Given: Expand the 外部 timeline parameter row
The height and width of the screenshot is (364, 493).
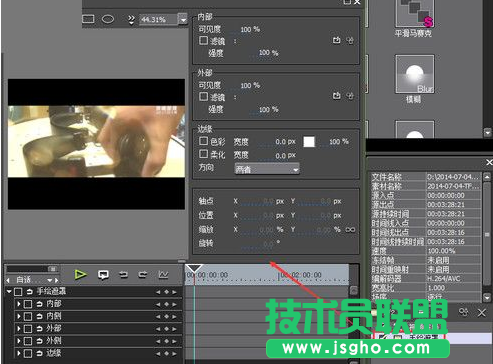Looking at the screenshot, I should 19,329.
